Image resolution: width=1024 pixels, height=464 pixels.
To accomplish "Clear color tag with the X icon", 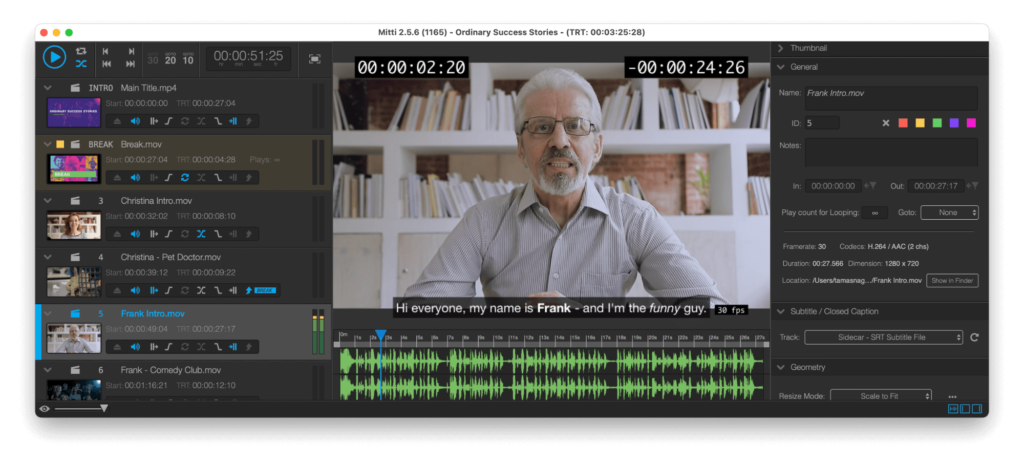I will 886,123.
